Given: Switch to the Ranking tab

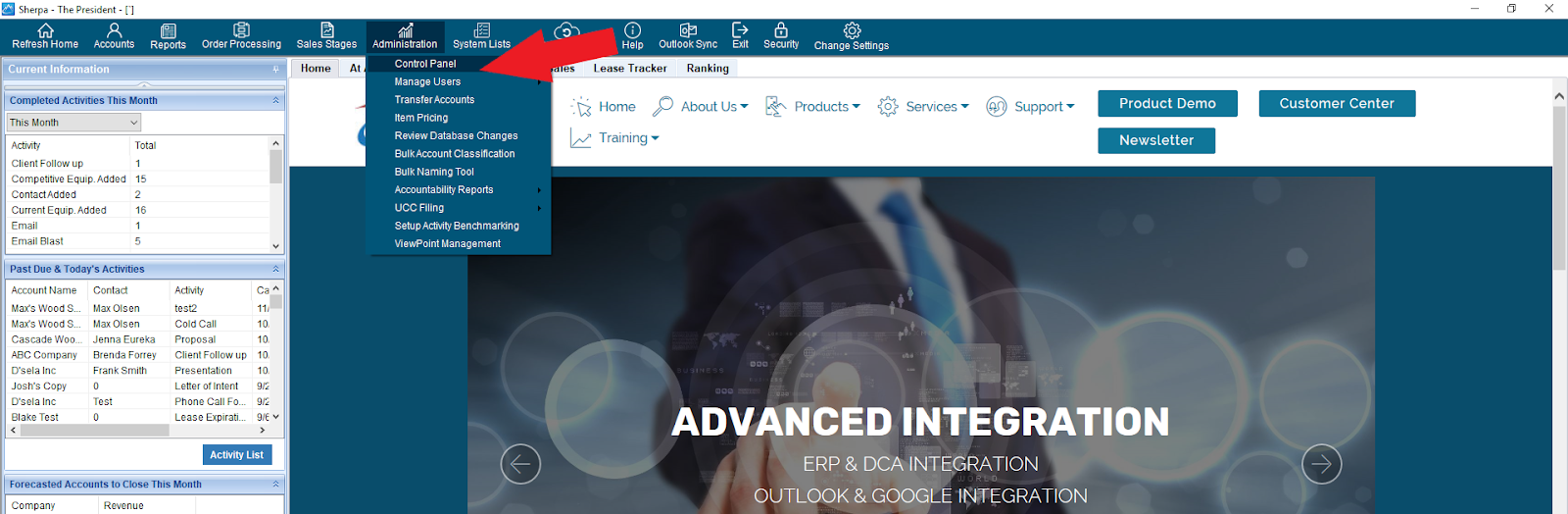Looking at the screenshot, I should [708, 69].
